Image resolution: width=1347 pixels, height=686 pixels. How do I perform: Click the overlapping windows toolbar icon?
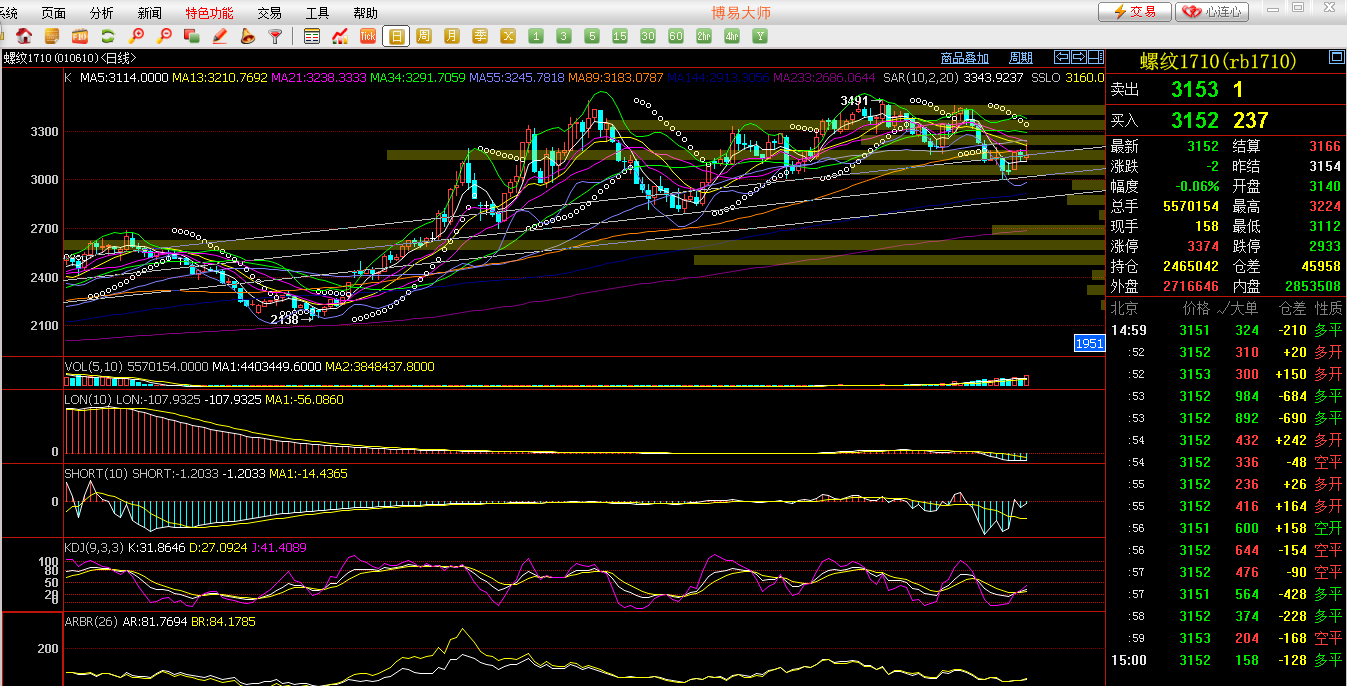coord(192,36)
